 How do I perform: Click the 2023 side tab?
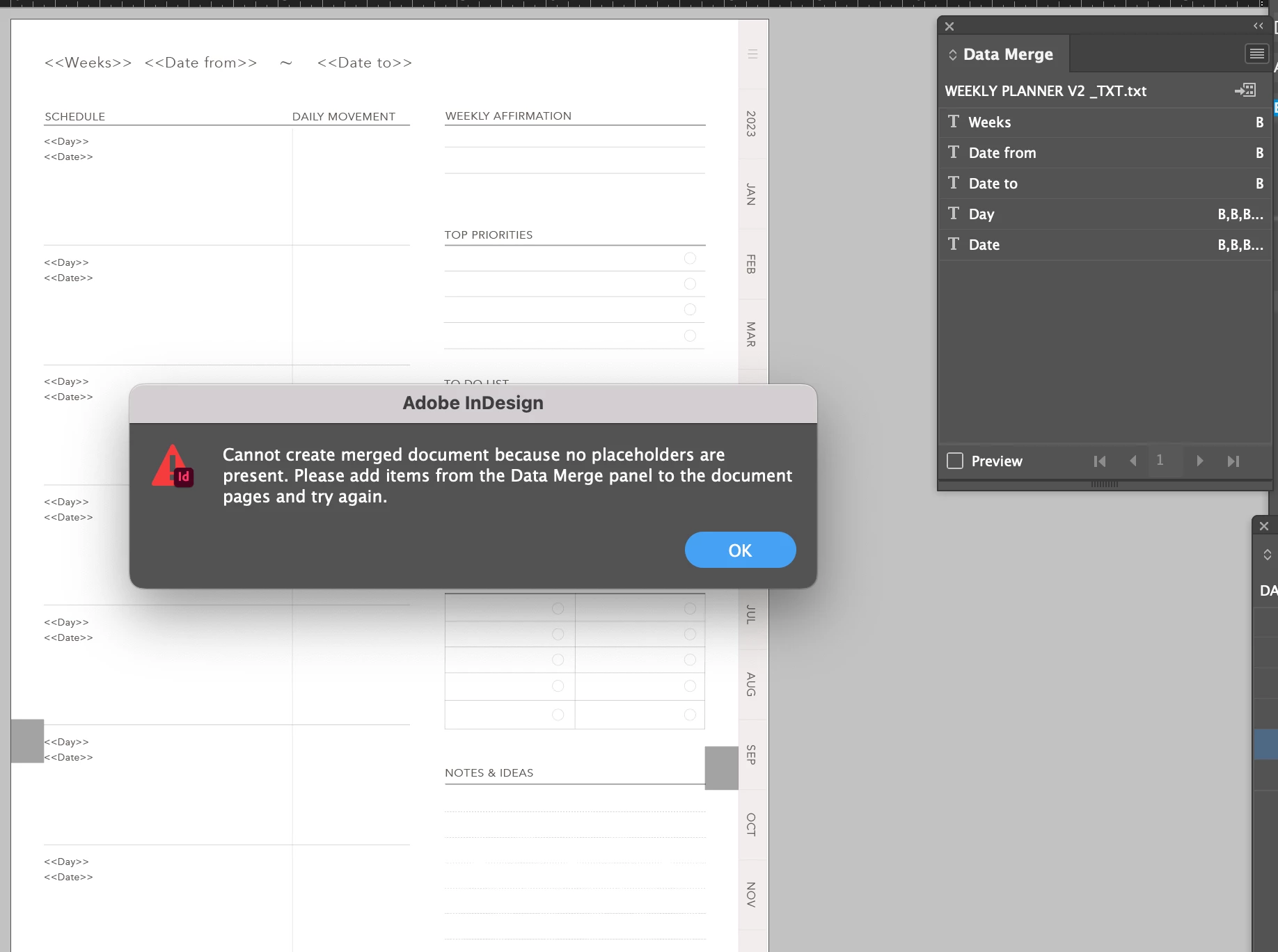tap(751, 123)
